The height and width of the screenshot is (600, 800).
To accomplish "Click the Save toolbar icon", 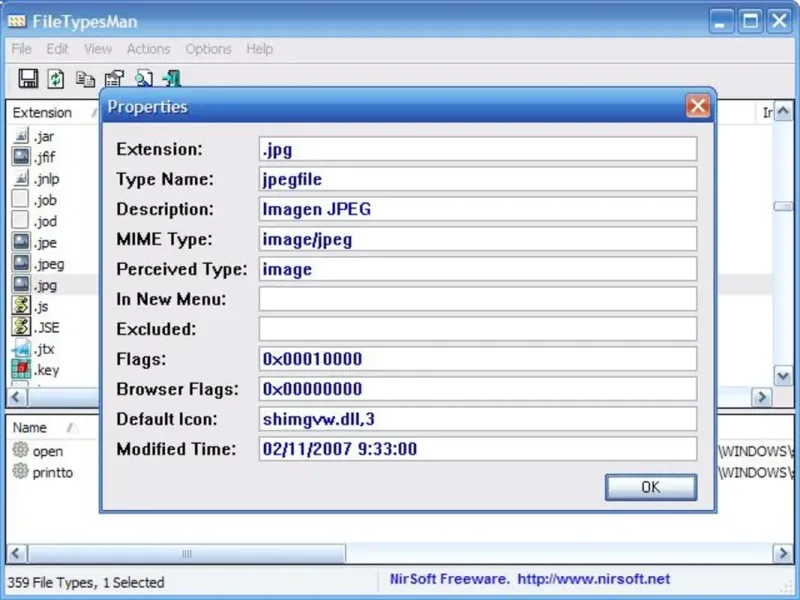I will [28, 79].
